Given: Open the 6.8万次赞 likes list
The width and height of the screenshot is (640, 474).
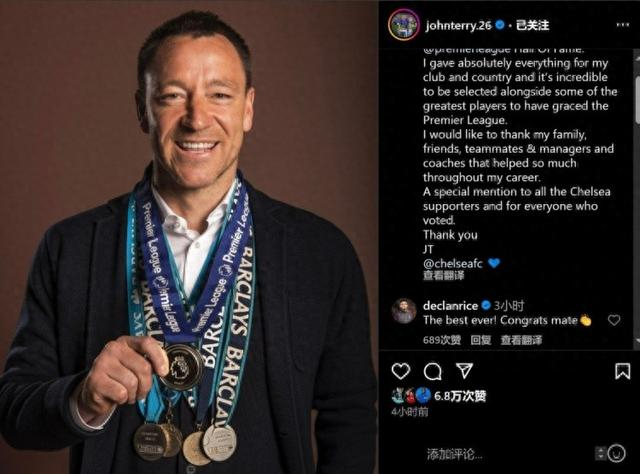Looking at the screenshot, I should [x=460, y=396].
